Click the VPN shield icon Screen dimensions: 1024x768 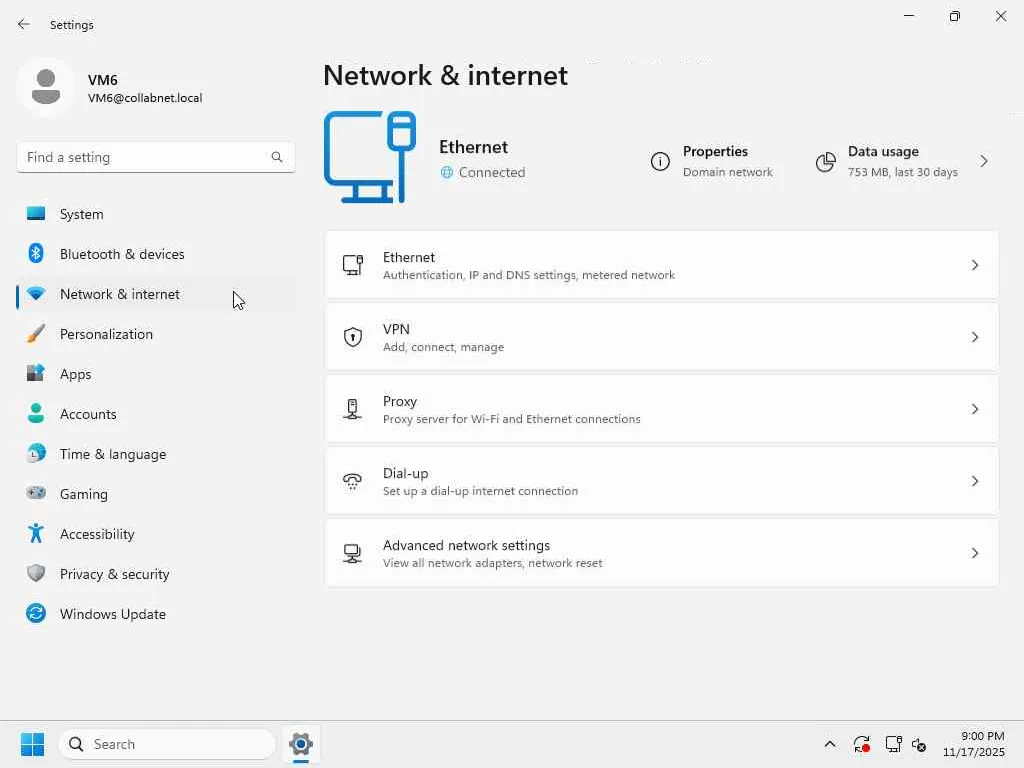[x=353, y=337]
